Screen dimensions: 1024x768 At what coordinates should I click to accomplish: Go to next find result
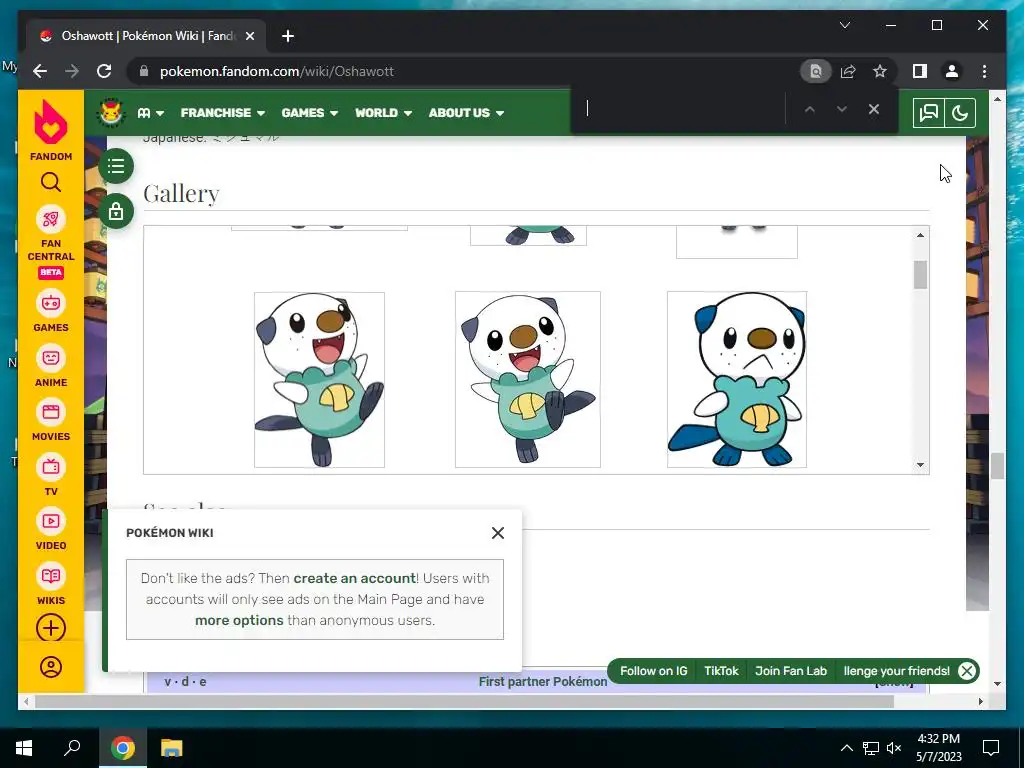tap(842, 109)
